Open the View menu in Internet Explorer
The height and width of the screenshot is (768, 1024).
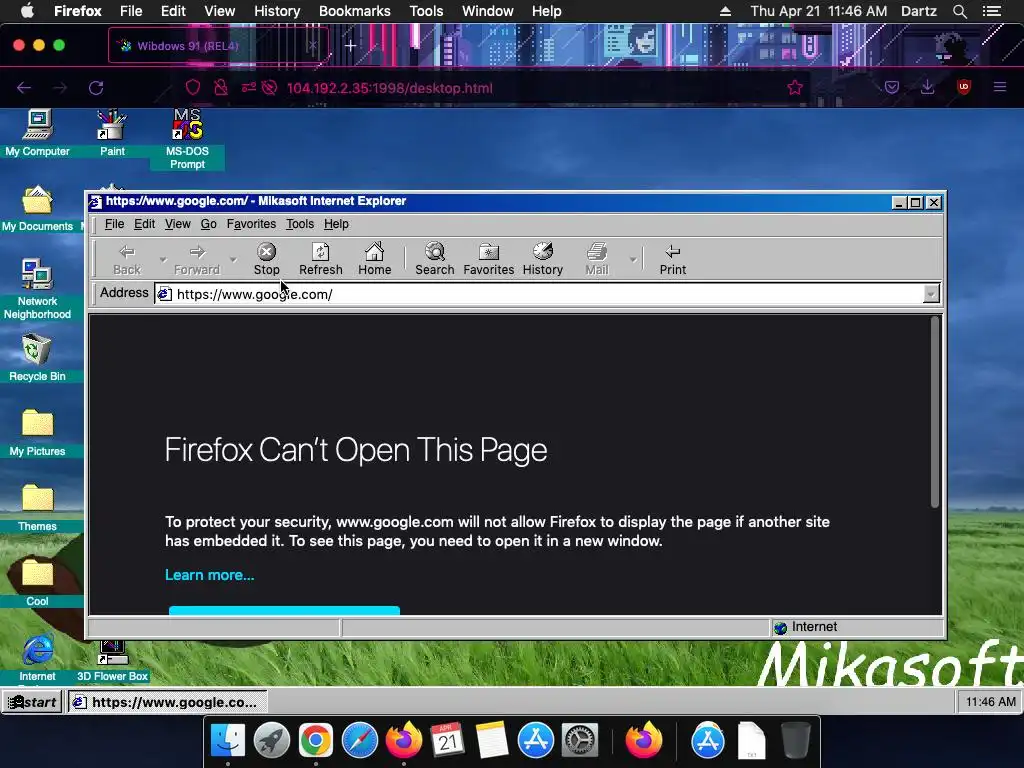(178, 224)
